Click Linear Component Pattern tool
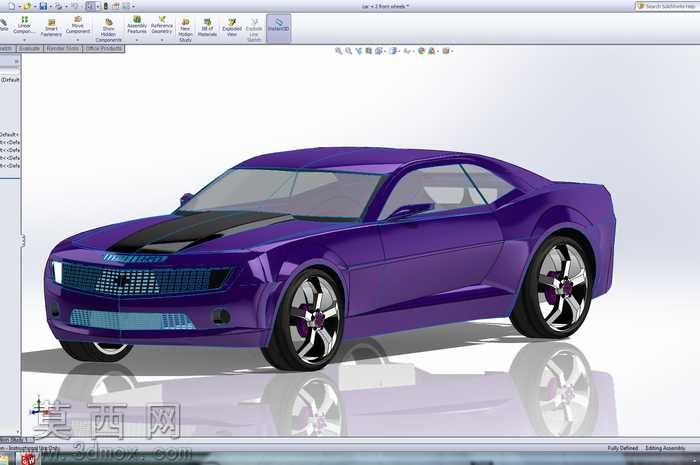The width and height of the screenshot is (700, 465). click(x=24, y=25)
